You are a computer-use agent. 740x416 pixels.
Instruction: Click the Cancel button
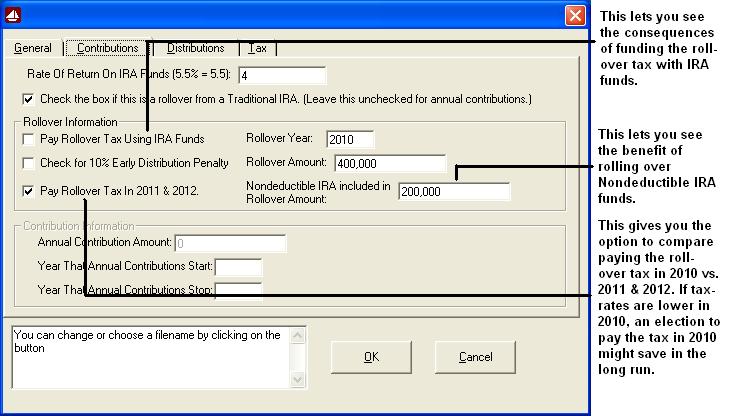(475, 357)
